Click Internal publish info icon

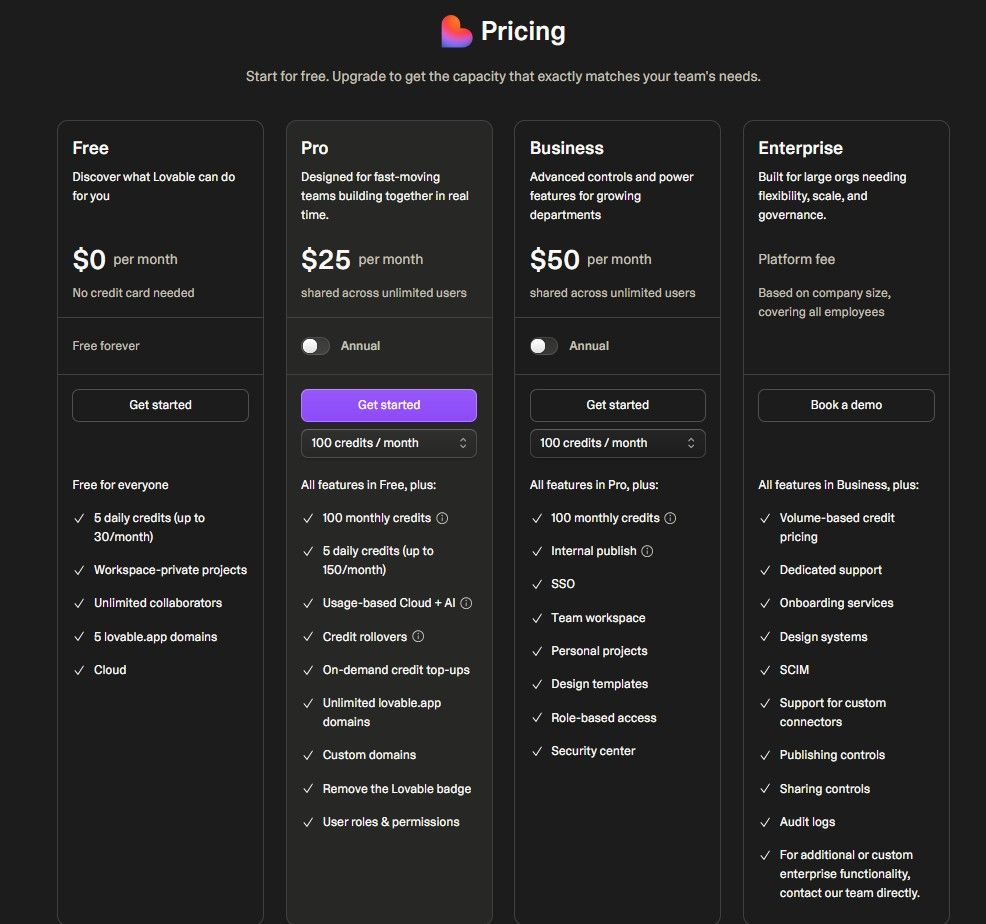click(647, 552)
